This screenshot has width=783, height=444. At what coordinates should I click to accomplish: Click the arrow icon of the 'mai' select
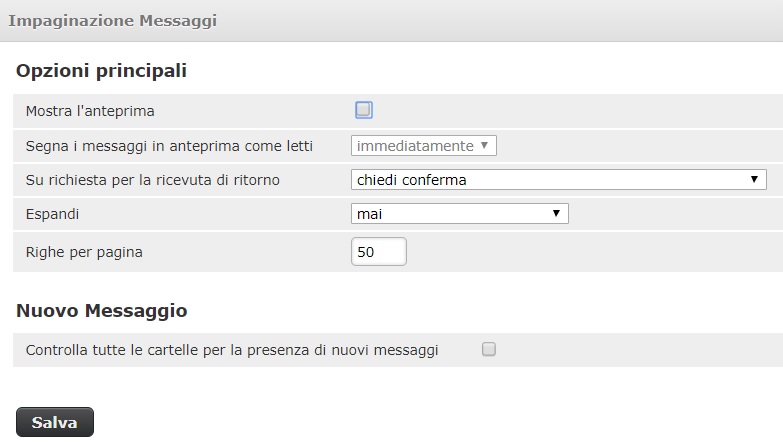[x=556, y=213]
